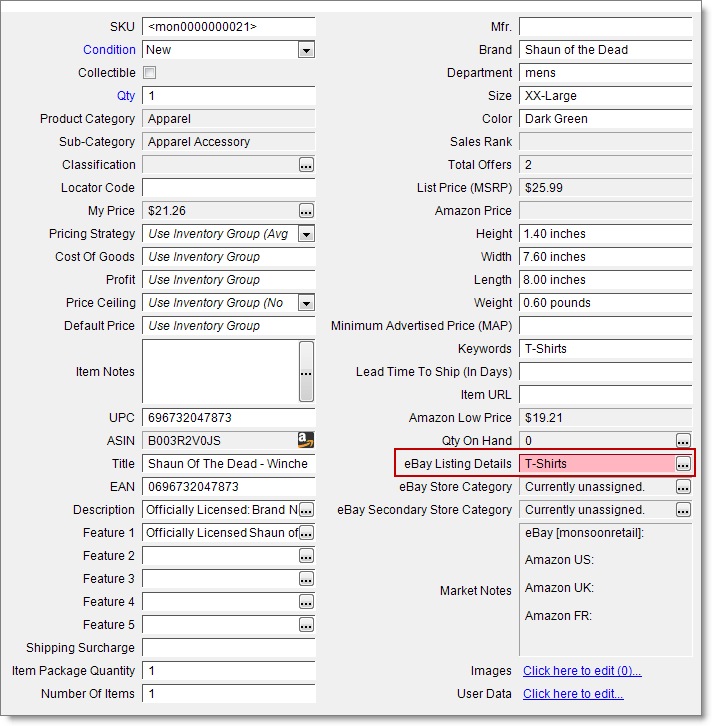Open Feature 3 ellipsis button
This screenshot has height=726, width=712.
tap(306, 579)
